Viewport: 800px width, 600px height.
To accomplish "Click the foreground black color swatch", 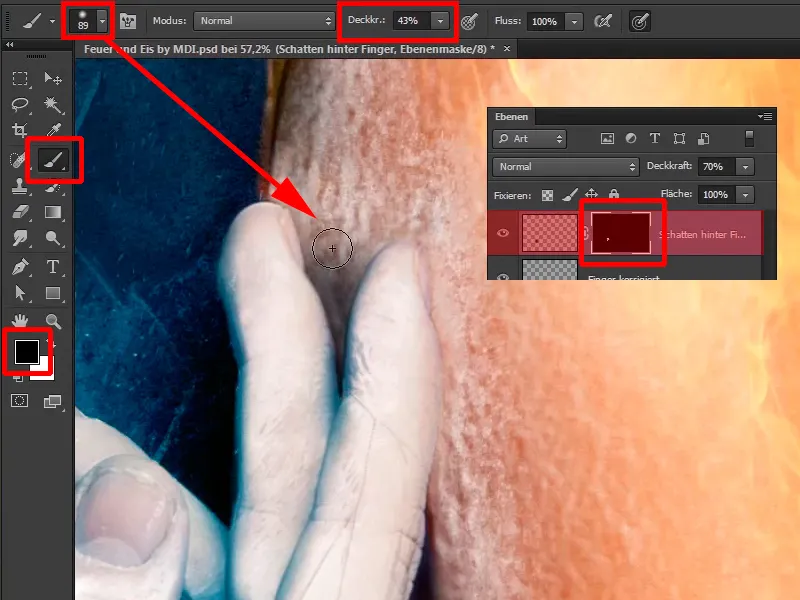I will 27,352.
